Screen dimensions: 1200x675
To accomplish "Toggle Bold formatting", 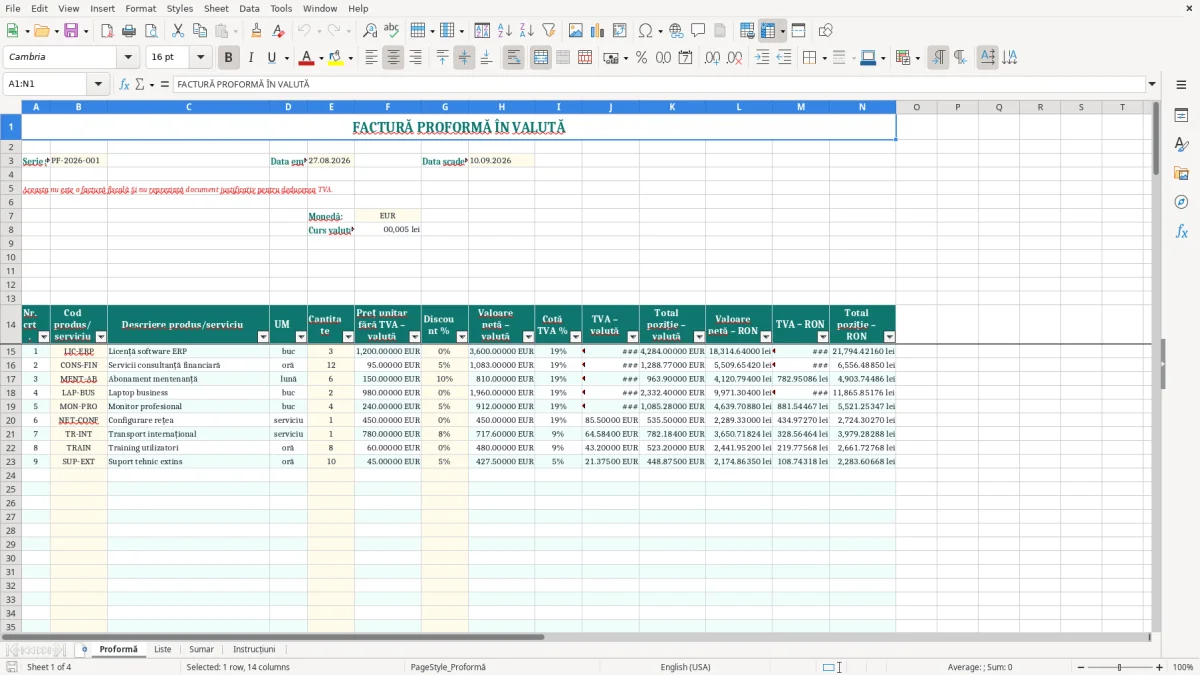I will 229,58.
